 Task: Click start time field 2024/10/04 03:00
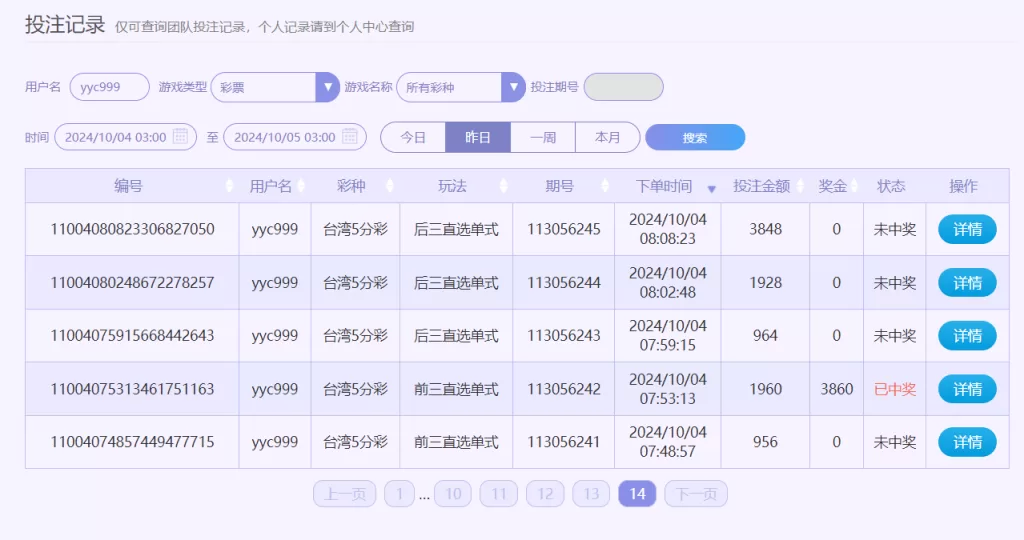(125, 137)
